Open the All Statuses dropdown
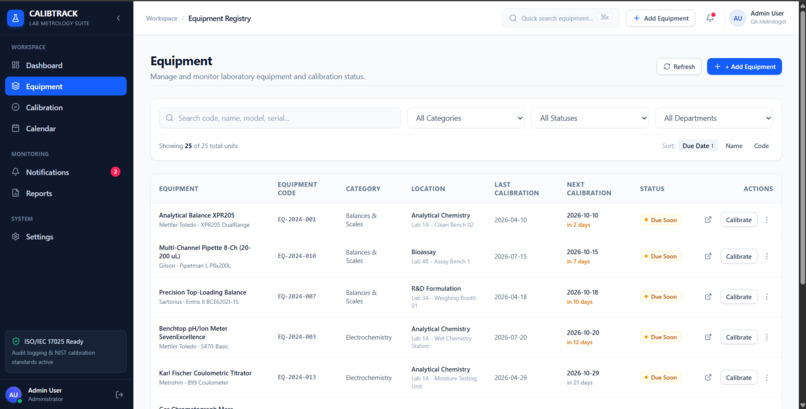This screenshot has width=806, height=409. point(590,118)
